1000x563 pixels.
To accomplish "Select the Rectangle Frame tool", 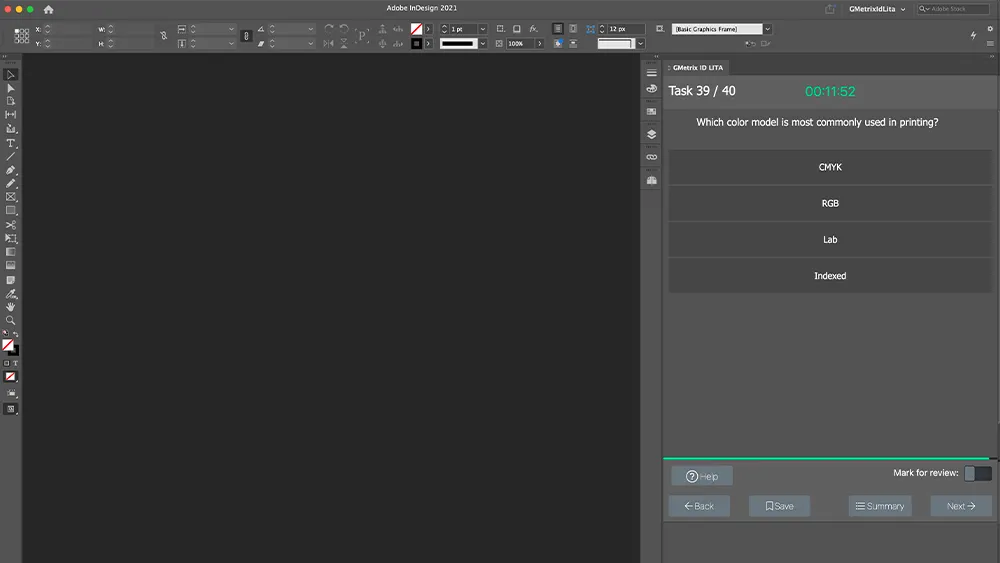I will pos(11,197).
